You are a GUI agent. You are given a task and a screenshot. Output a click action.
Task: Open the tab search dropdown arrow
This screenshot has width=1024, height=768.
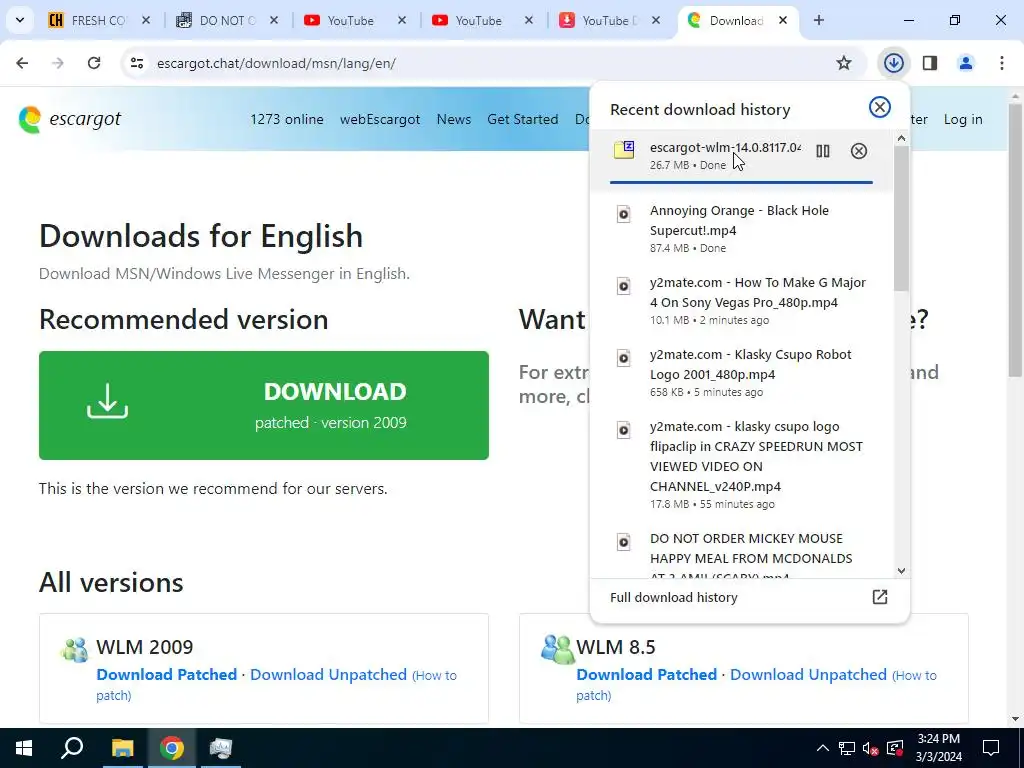coord(20,20)
